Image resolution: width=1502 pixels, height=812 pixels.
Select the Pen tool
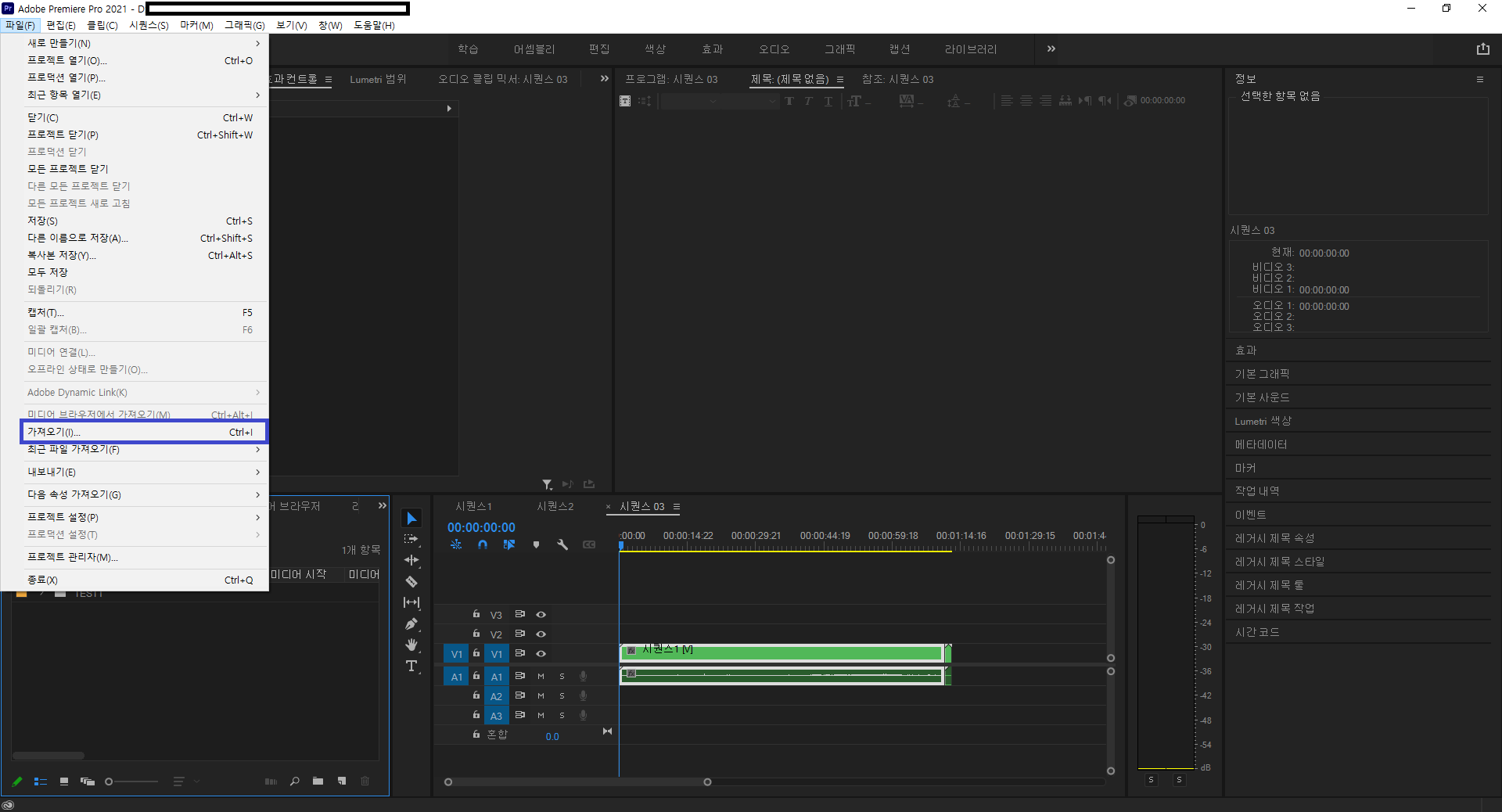(411, 623)
